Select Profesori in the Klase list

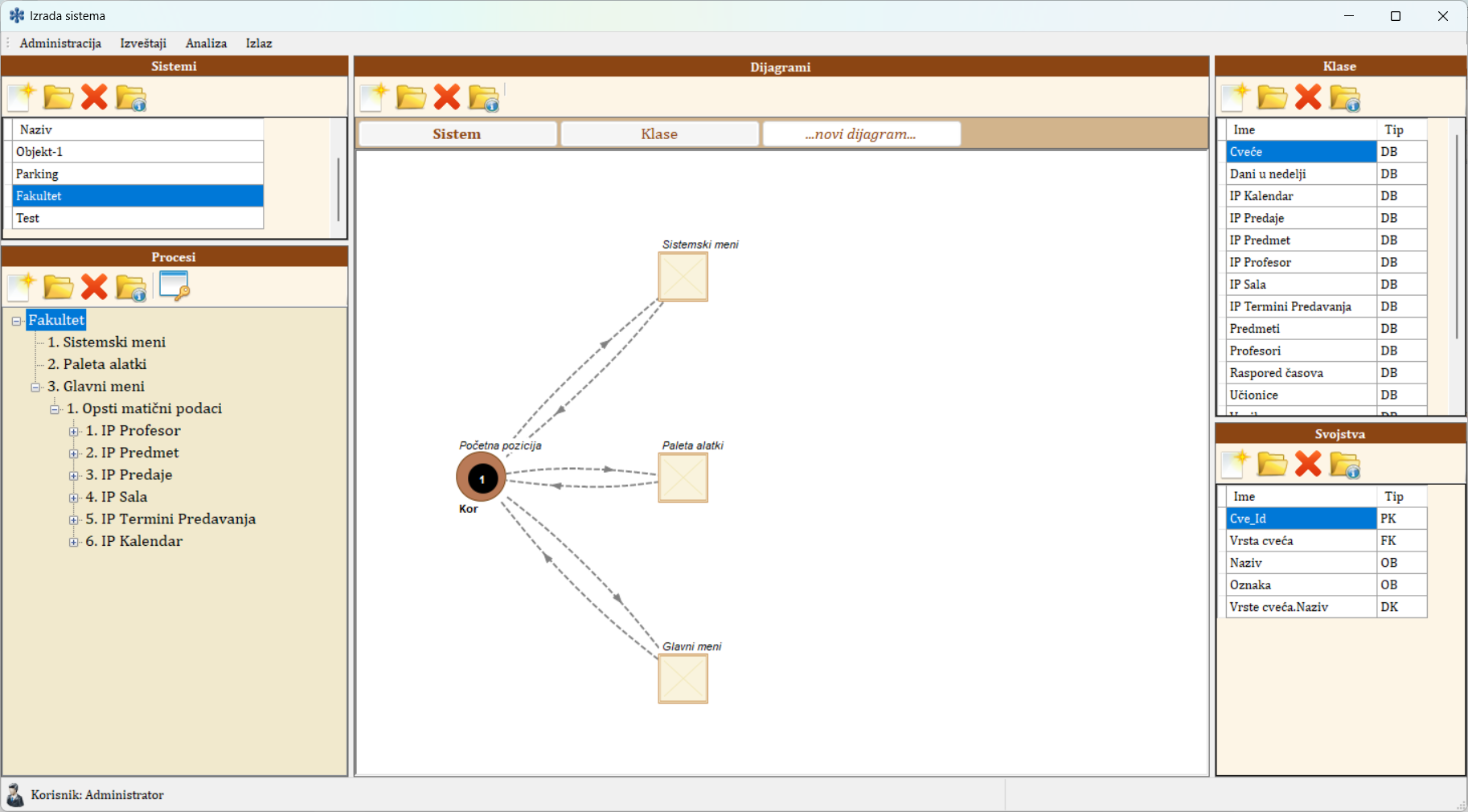(1327, 351)
